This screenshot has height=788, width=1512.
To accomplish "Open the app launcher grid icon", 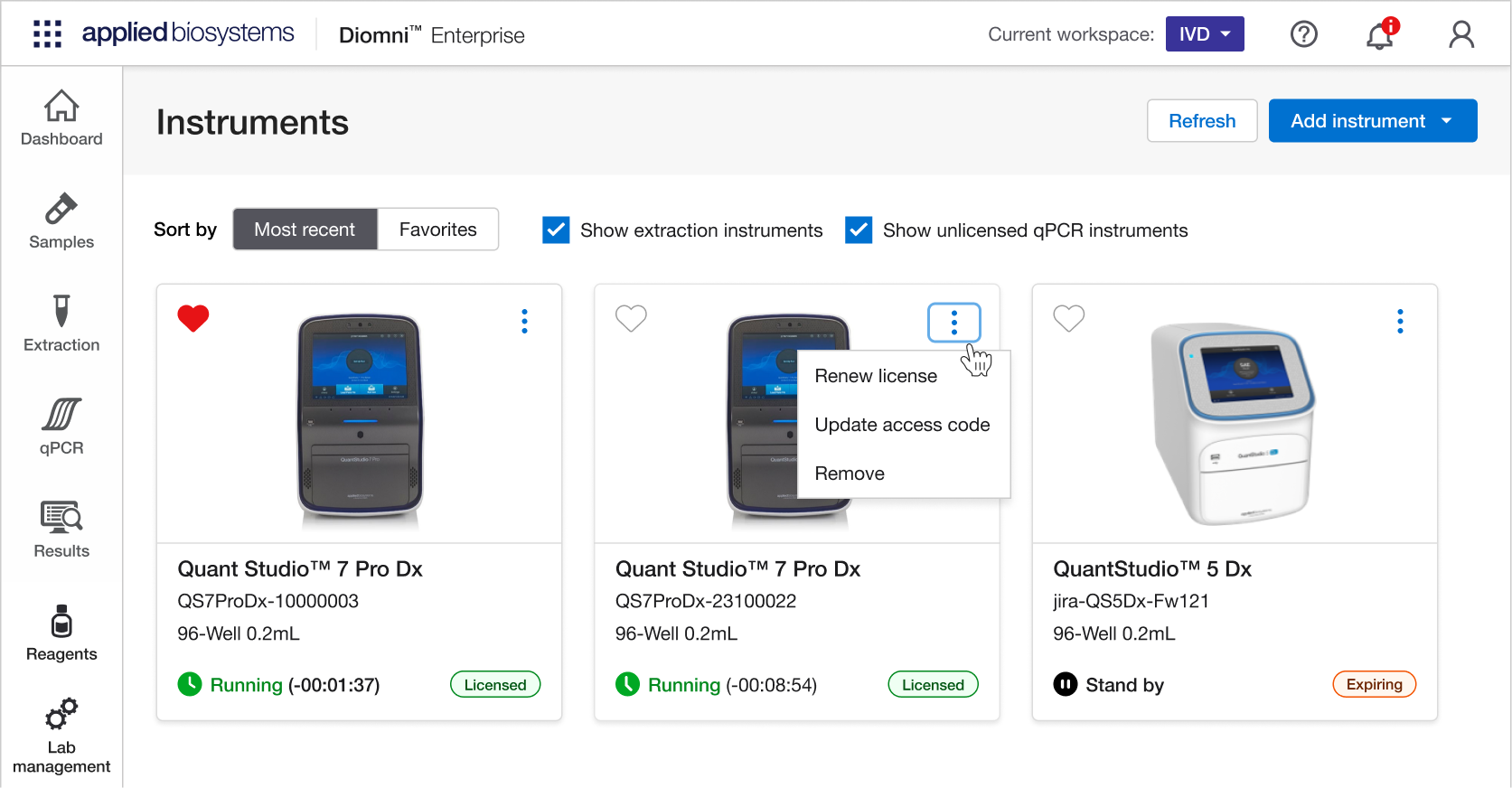I will [47, 34].
